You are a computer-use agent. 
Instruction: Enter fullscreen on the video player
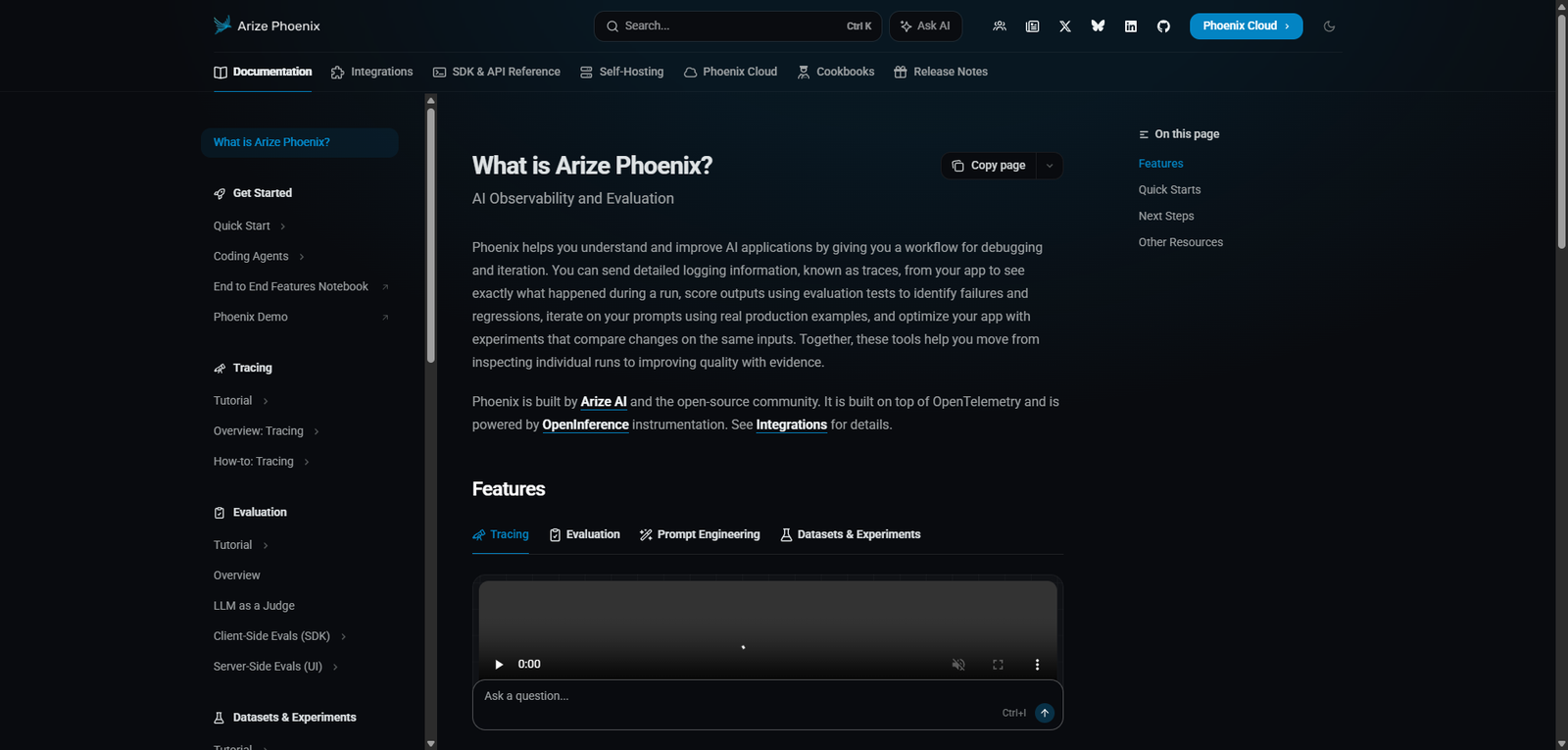pyautogui.click(x=998, y=665)
